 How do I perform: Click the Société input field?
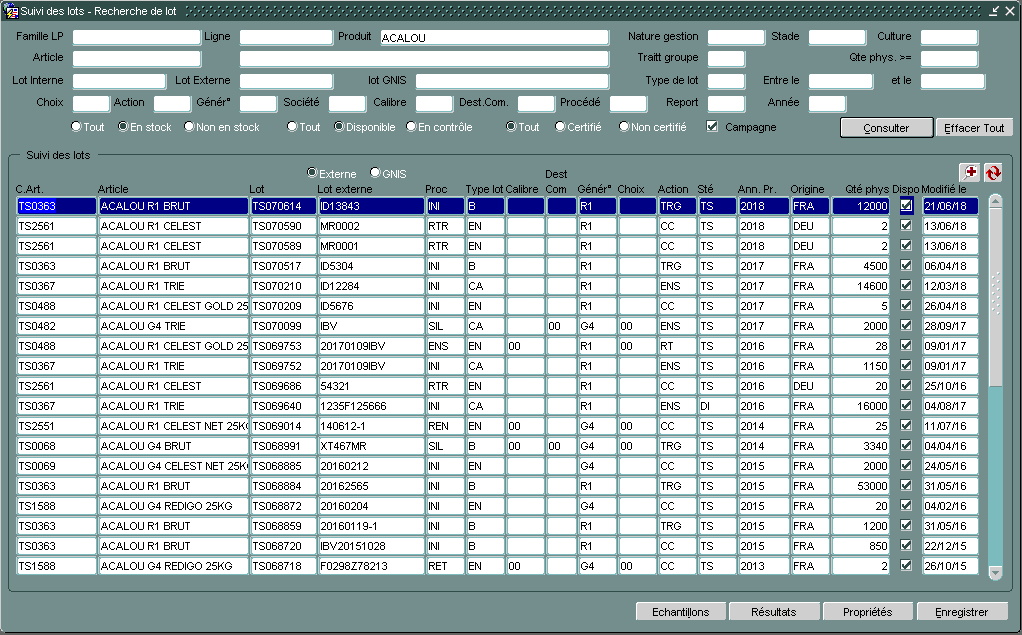[347, 103]
